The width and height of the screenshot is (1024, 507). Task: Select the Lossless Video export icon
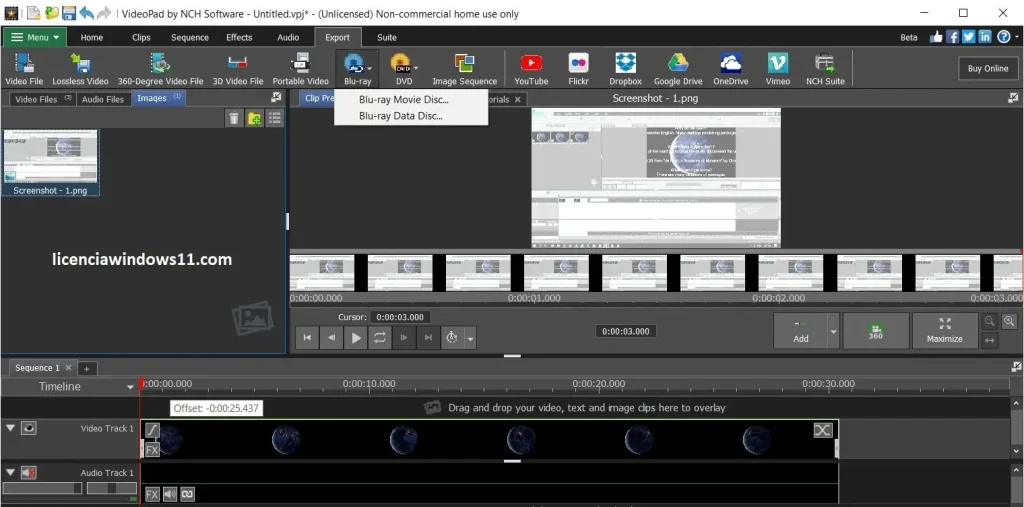80,63
